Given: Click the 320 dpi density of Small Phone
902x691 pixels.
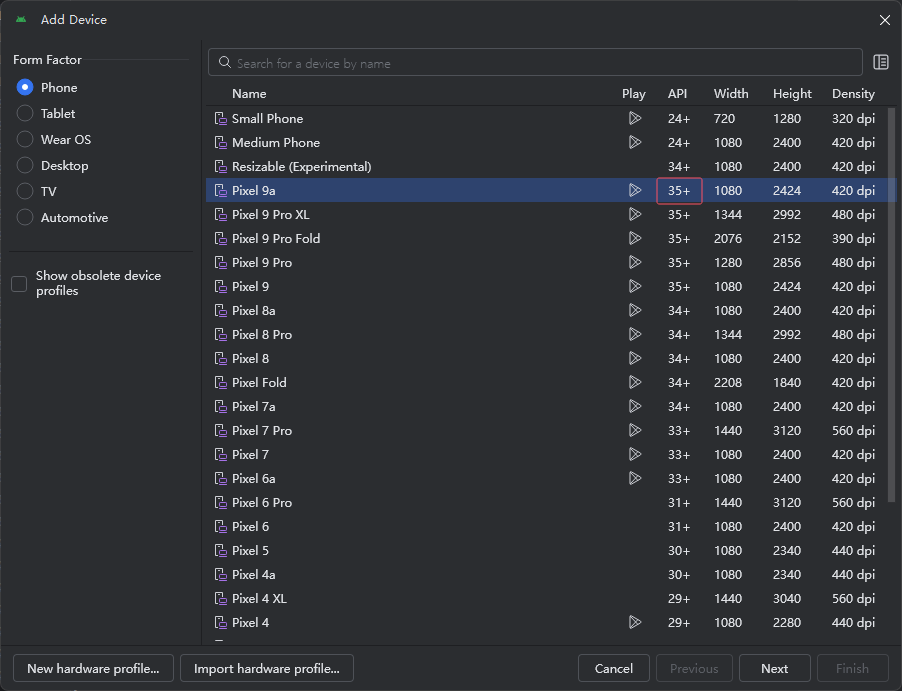Looking at the screenshot, I should [x=853, y=119].
